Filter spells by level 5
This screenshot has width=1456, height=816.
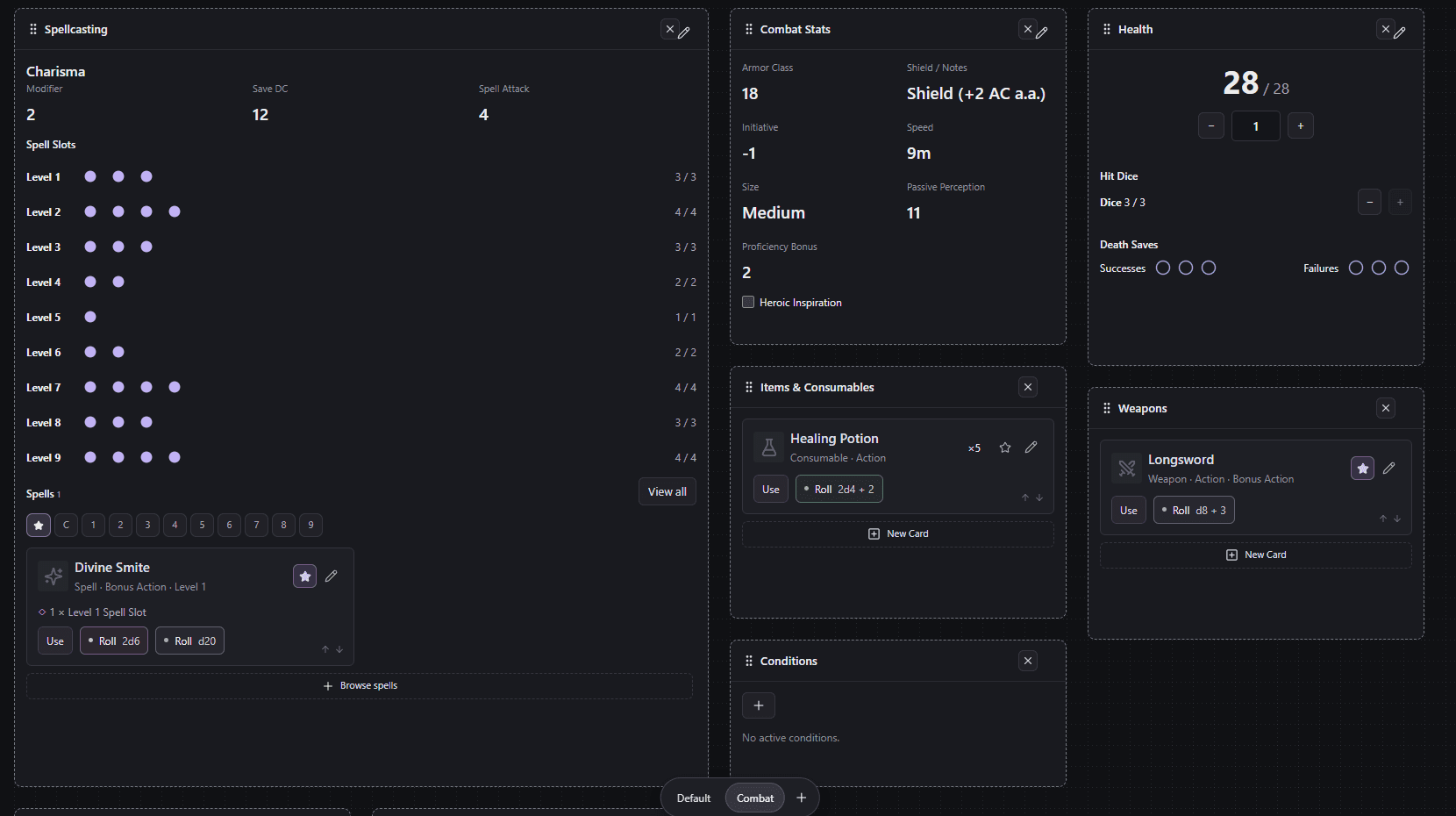pos(202,525)
